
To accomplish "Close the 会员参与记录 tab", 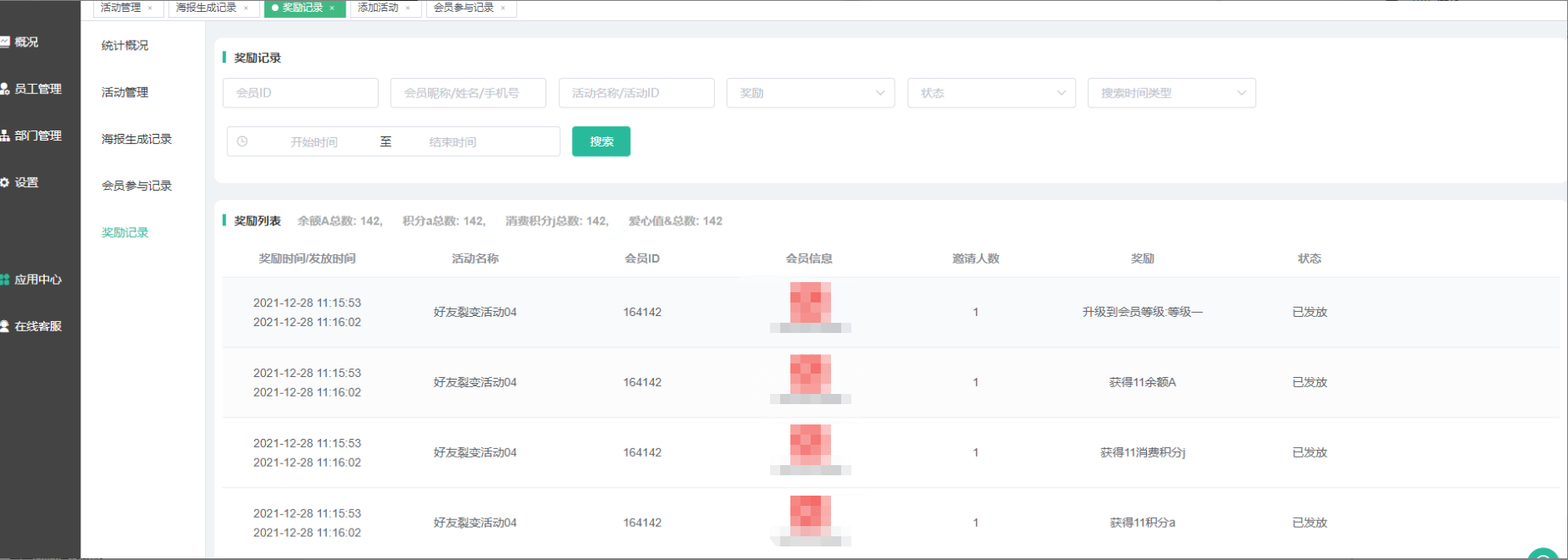I will (503, 8).
